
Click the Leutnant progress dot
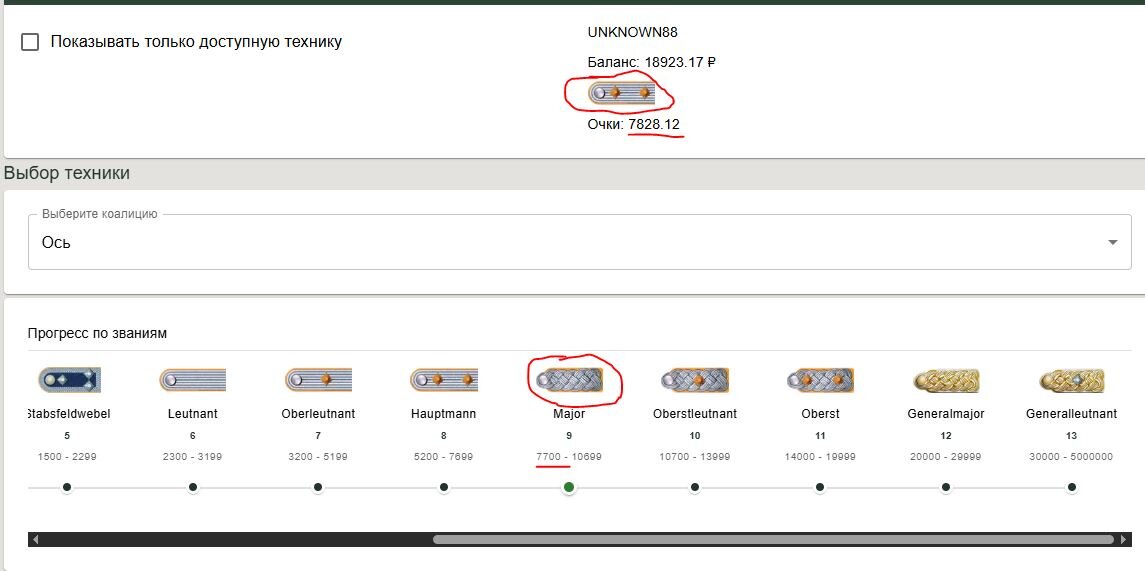pos(193,487)
